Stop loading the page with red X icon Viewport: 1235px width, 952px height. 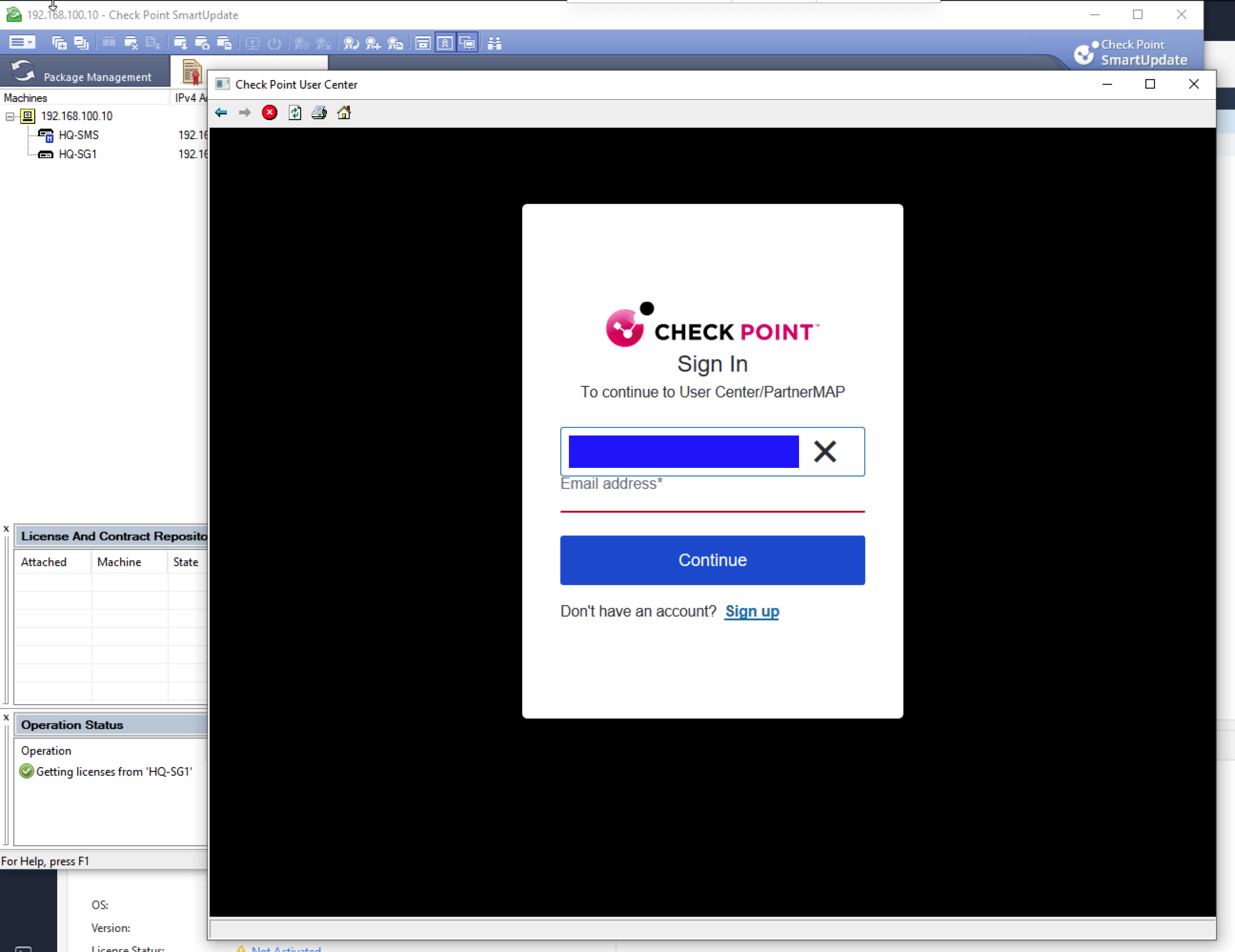tap(270, 112)
